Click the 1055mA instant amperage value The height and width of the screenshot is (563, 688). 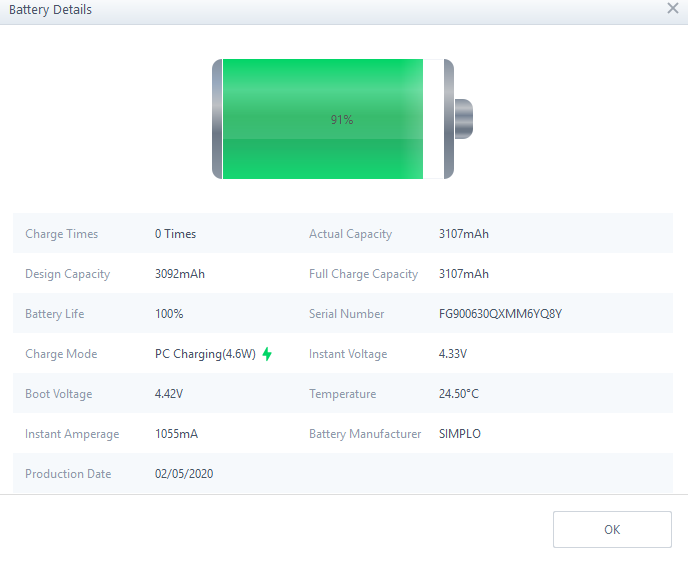[176, 434]
